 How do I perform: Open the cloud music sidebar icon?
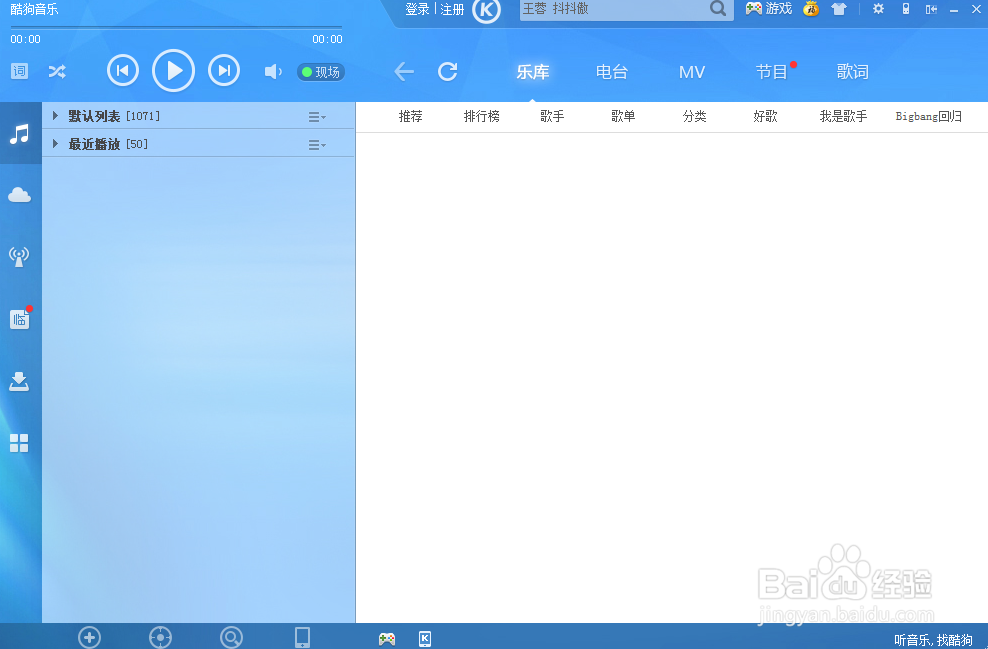20,195
